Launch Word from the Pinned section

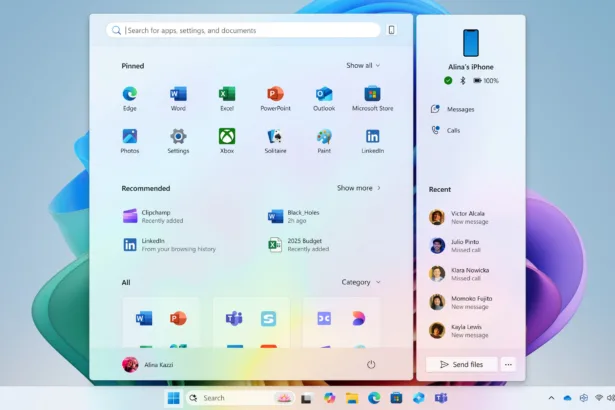(x=178, y=98)
